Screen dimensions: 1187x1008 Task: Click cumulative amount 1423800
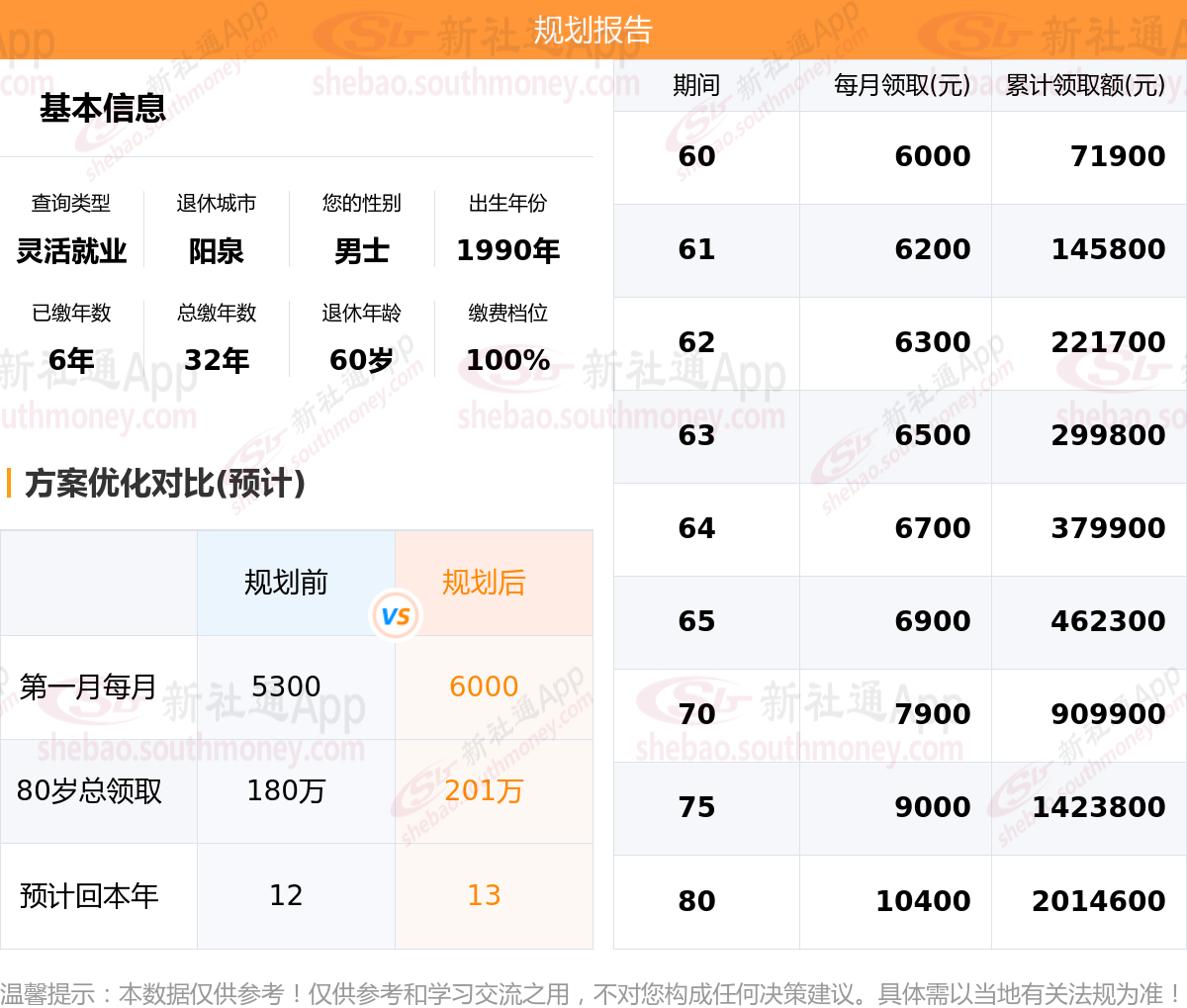click(1099, 807)
